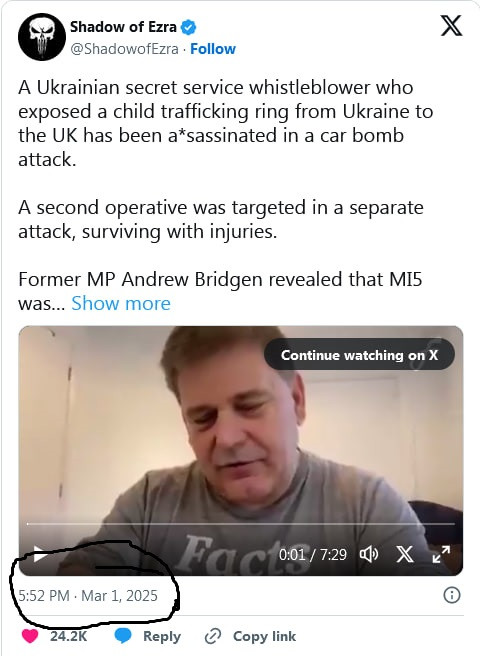
Task: Toggle fullscreen mode for the video
Action: pos(441,554)
